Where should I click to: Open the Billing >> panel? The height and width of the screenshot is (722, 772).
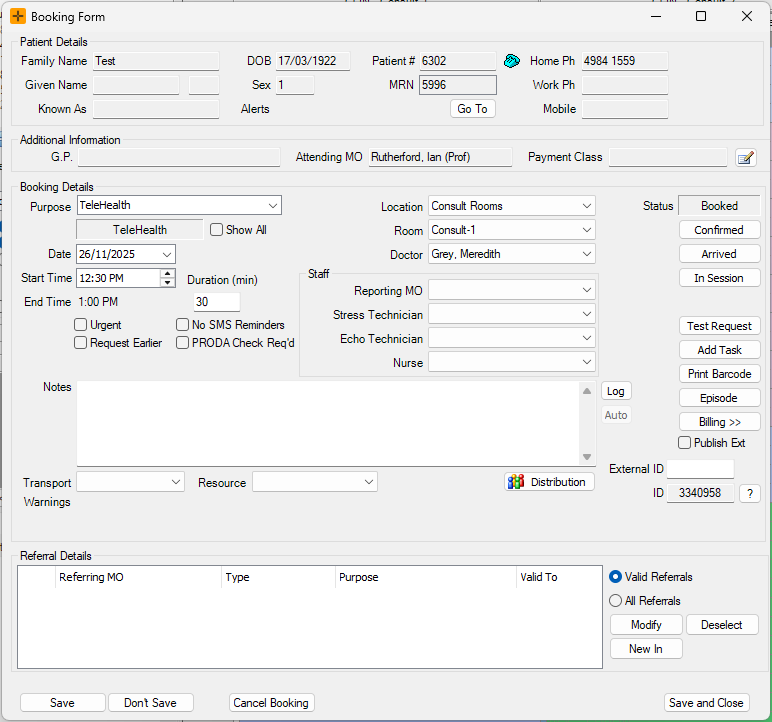[x=719, y=422]
